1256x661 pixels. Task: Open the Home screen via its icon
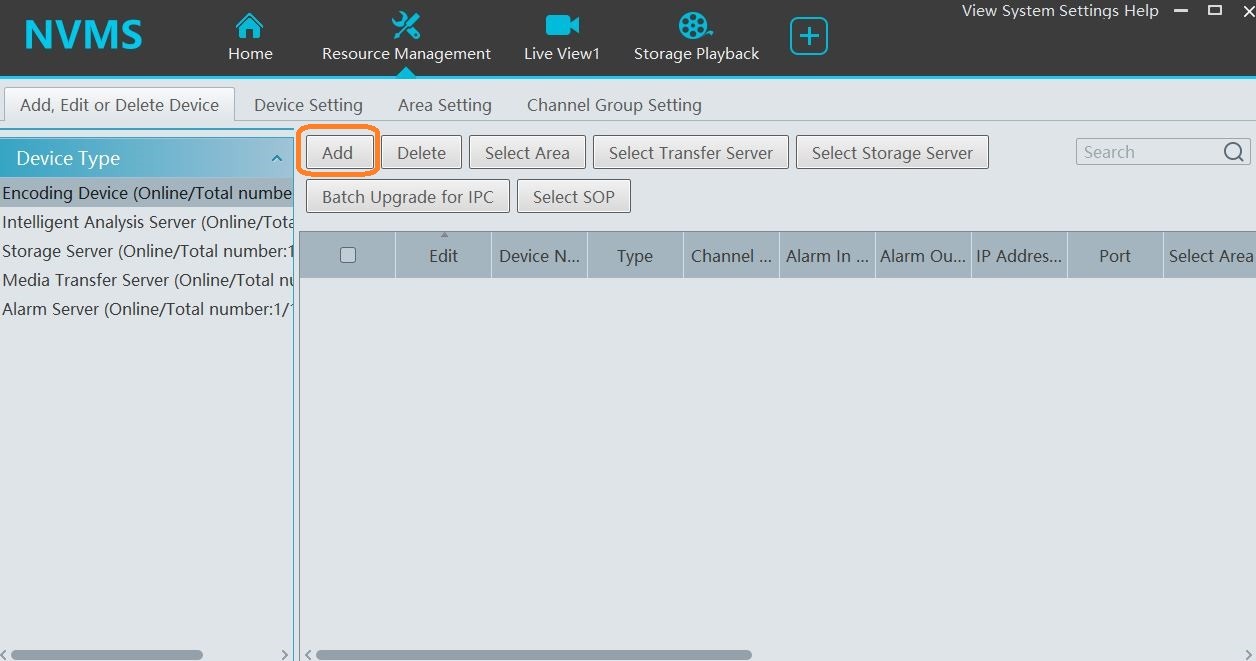(249, 24)
